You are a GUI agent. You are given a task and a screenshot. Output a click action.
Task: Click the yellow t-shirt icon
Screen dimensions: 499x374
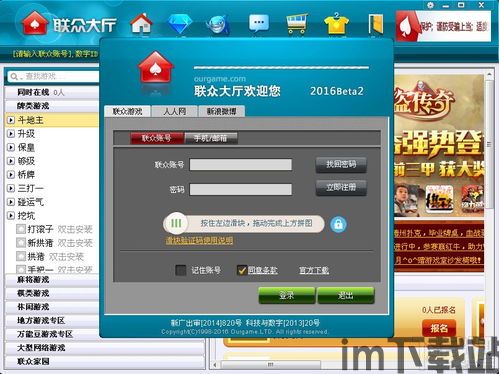pyautogui.click(x=336, y=23)
